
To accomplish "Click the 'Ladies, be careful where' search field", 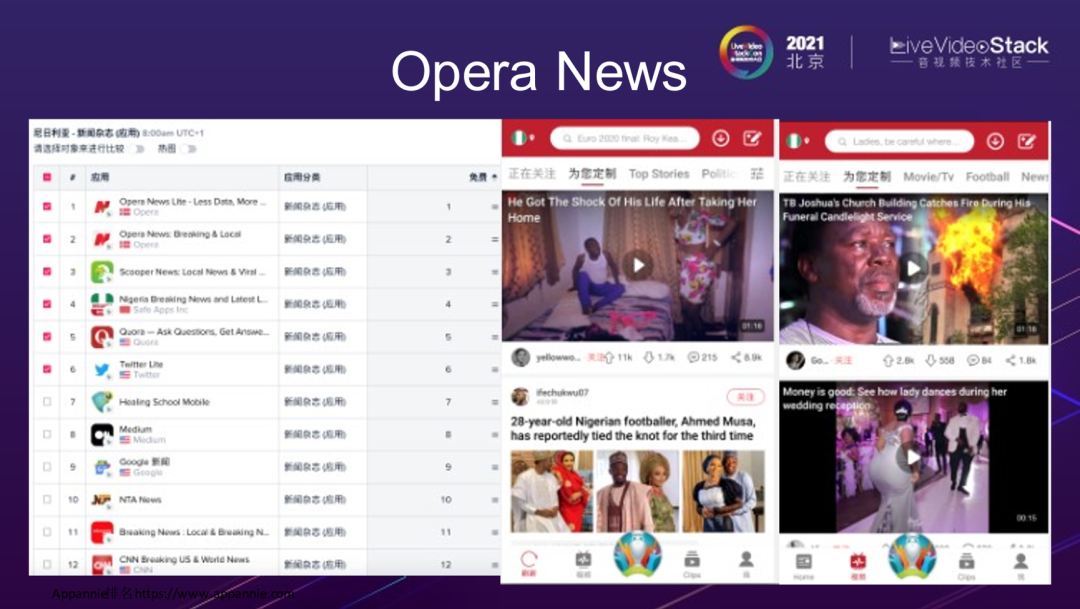I will [900, 141].
